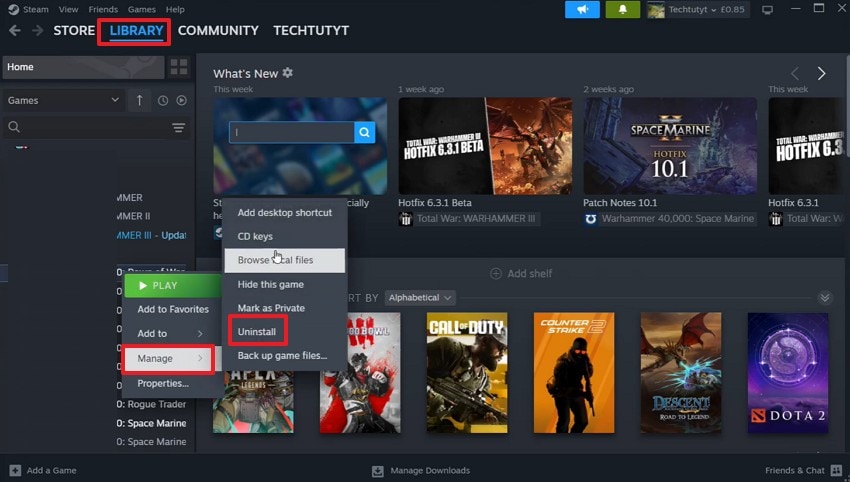Go to the STORE tab
Screen dimensions: 850x482
tap(74, 31)
